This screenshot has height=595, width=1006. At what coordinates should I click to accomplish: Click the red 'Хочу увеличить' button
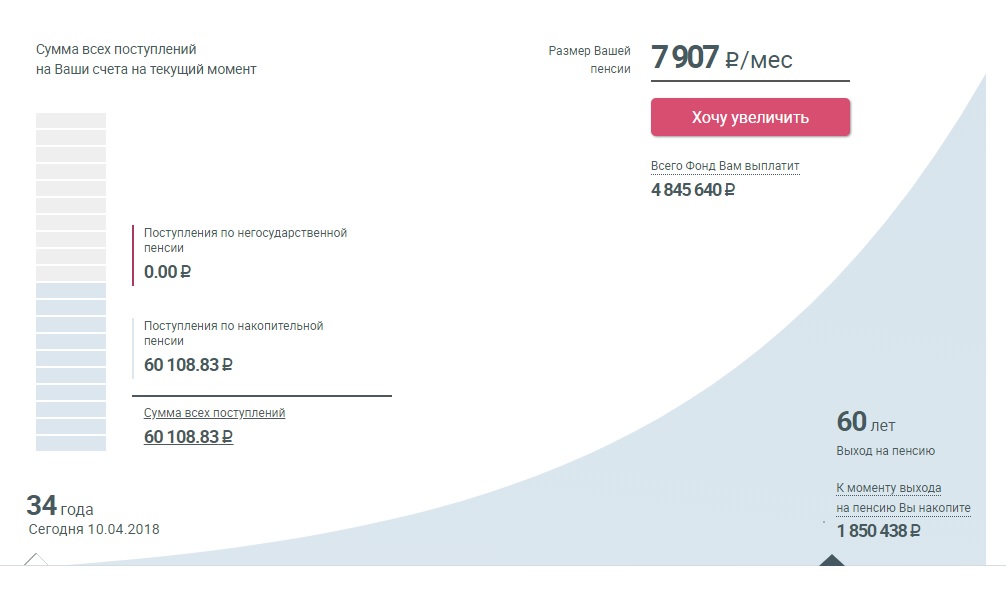(750, 117)
